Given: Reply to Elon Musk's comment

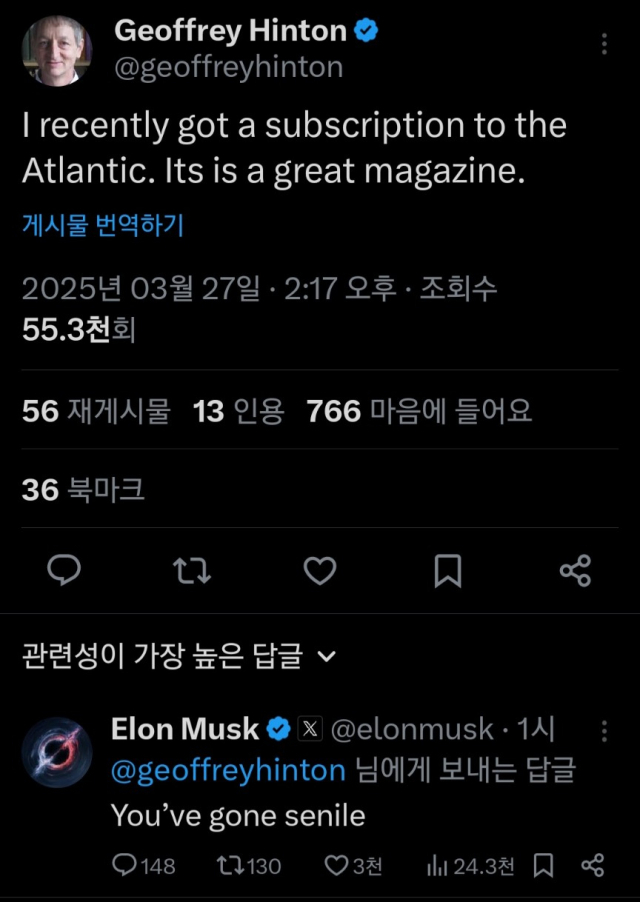Looking at the screenshot, I should [125, 865].
